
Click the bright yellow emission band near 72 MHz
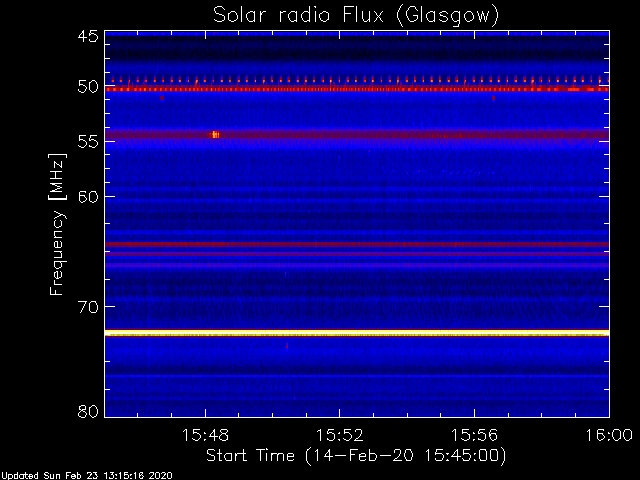click(357, 333)
